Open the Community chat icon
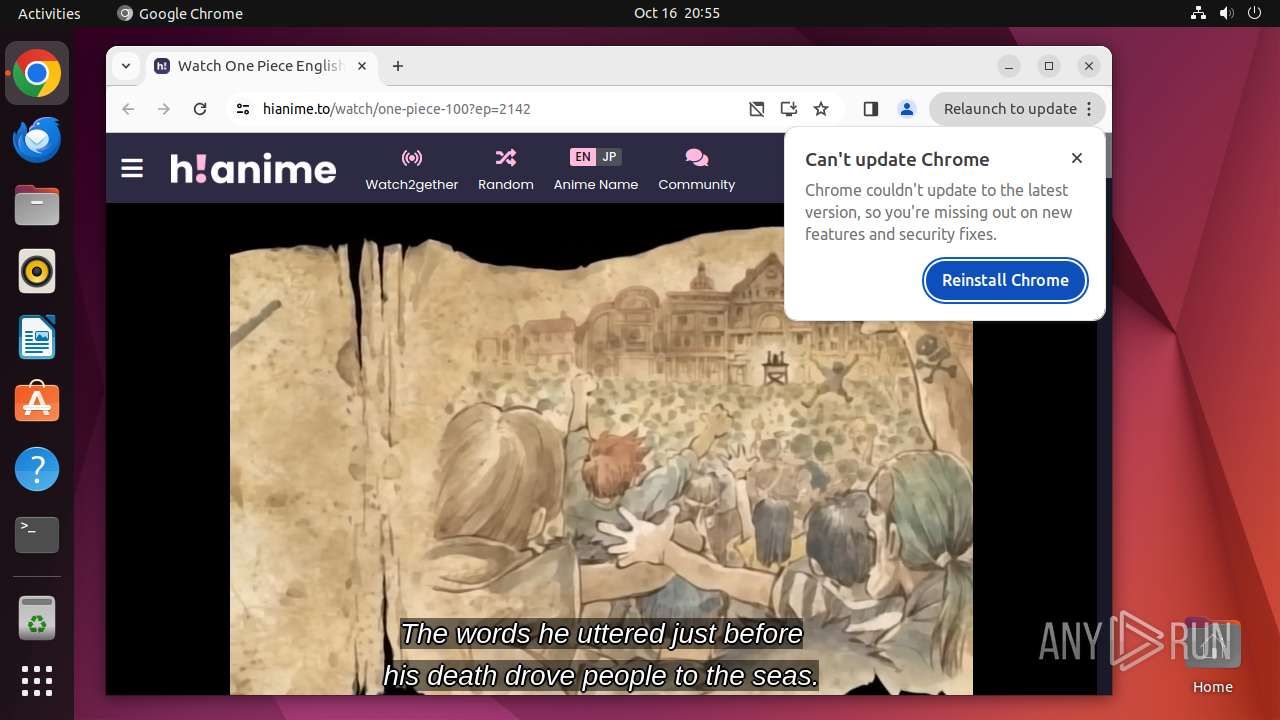Screen dimensions: 1280x720 click(697, 158)
